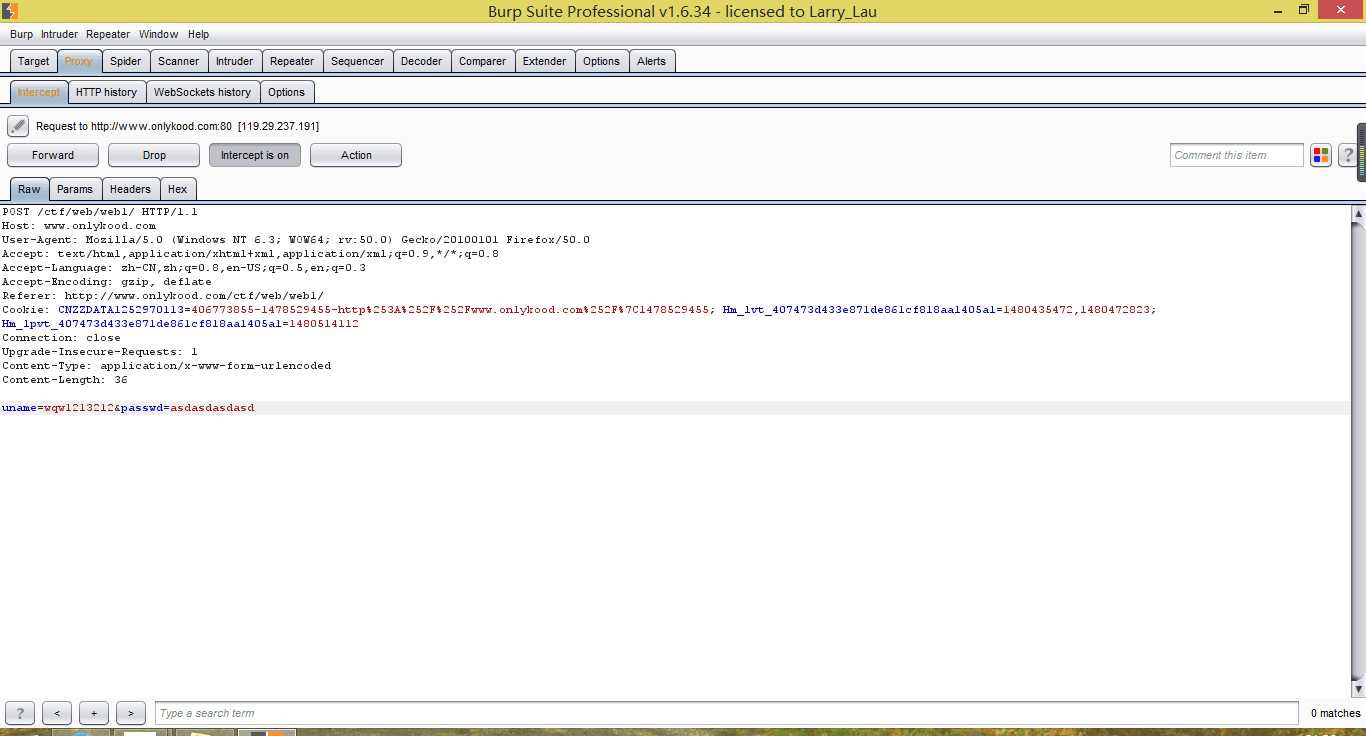Switch to the Spider tab
This screenshot has width=1366, height=736.
tap(125, 61)
